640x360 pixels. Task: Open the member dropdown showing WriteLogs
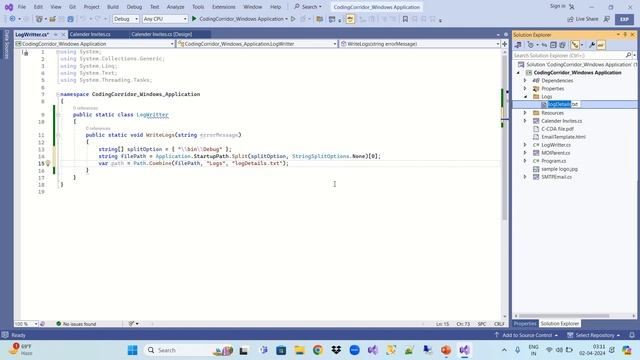[x=420, y=44]
